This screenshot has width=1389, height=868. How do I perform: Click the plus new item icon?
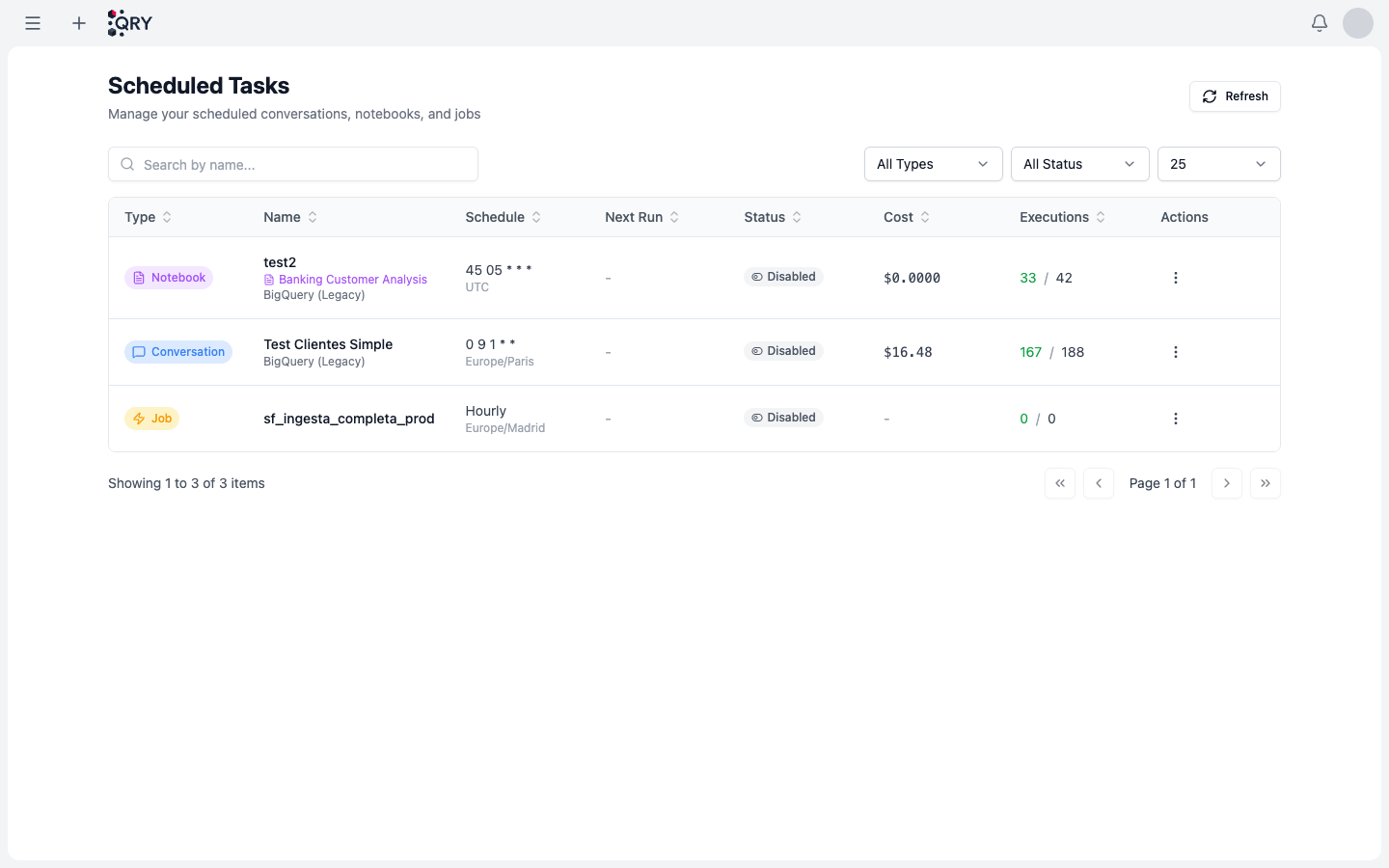tap(79, 23)
